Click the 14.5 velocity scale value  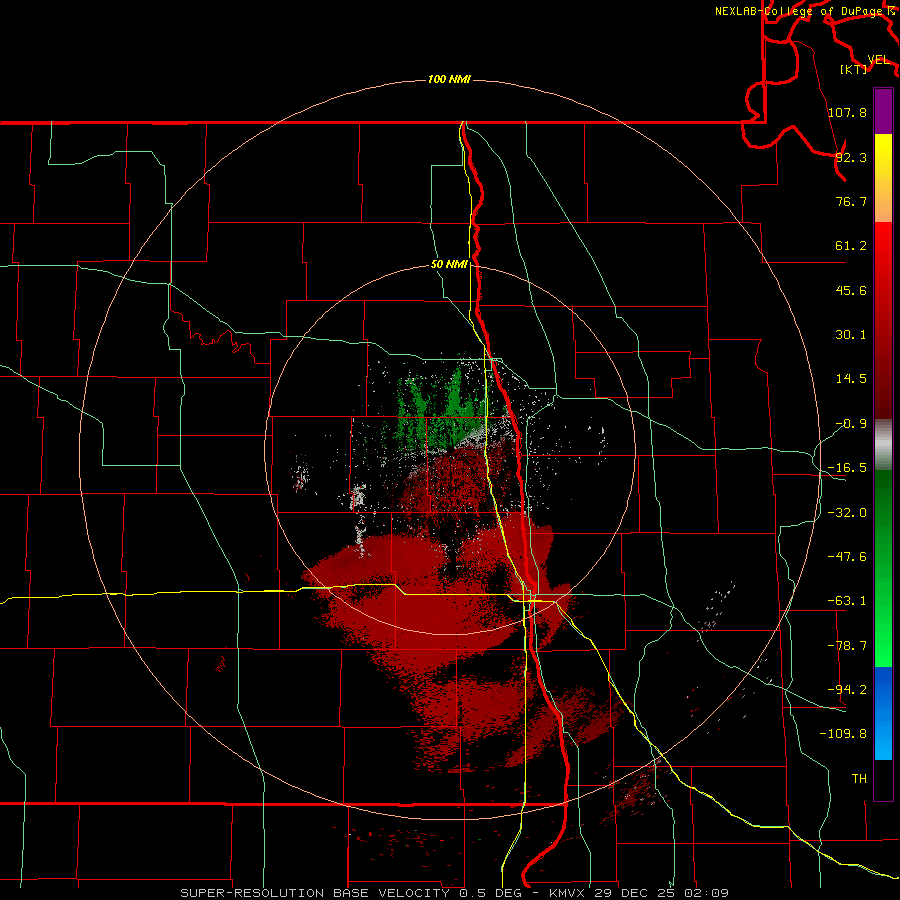click(851, 379)
